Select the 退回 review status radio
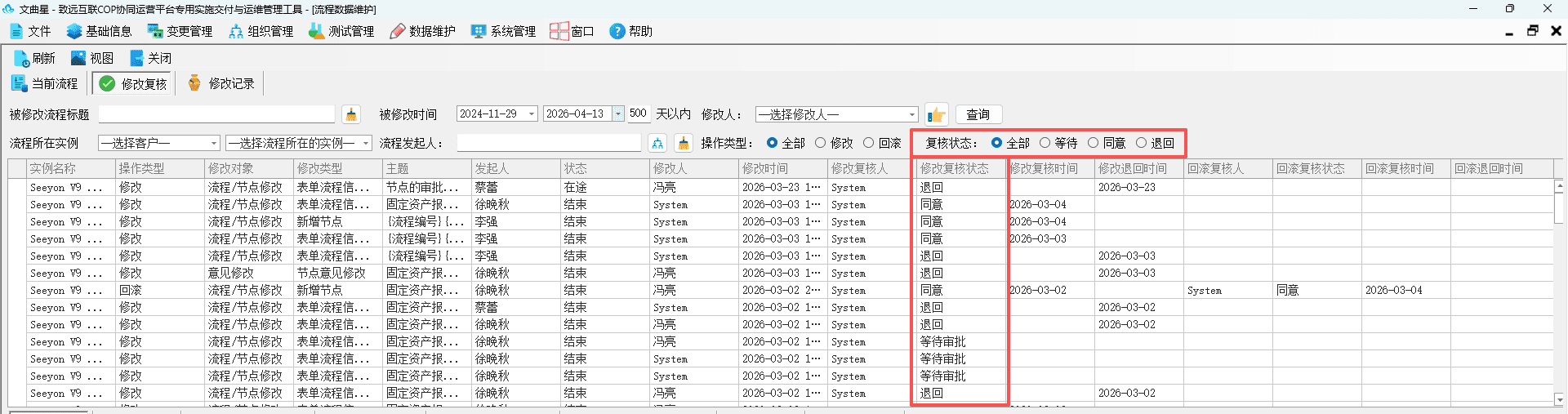This screenshot has height=414, width=1568. [x=1141, y=143]
